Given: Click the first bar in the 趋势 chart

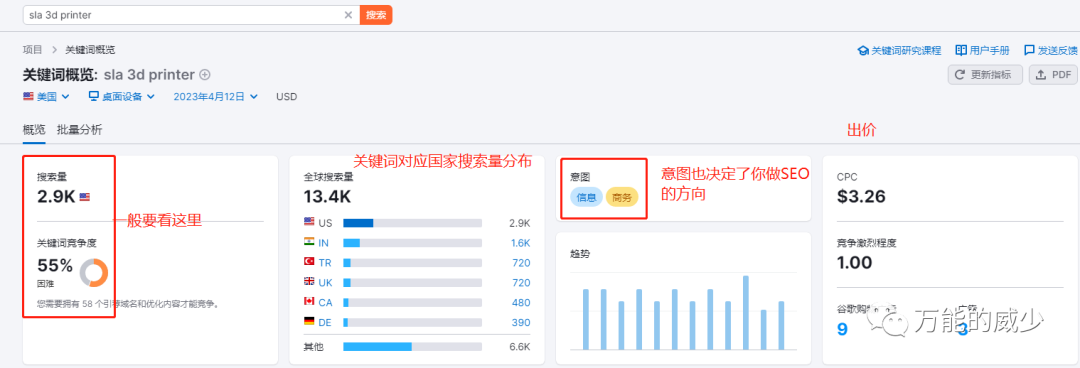Looking at the screenshot, I should point(585,319).
